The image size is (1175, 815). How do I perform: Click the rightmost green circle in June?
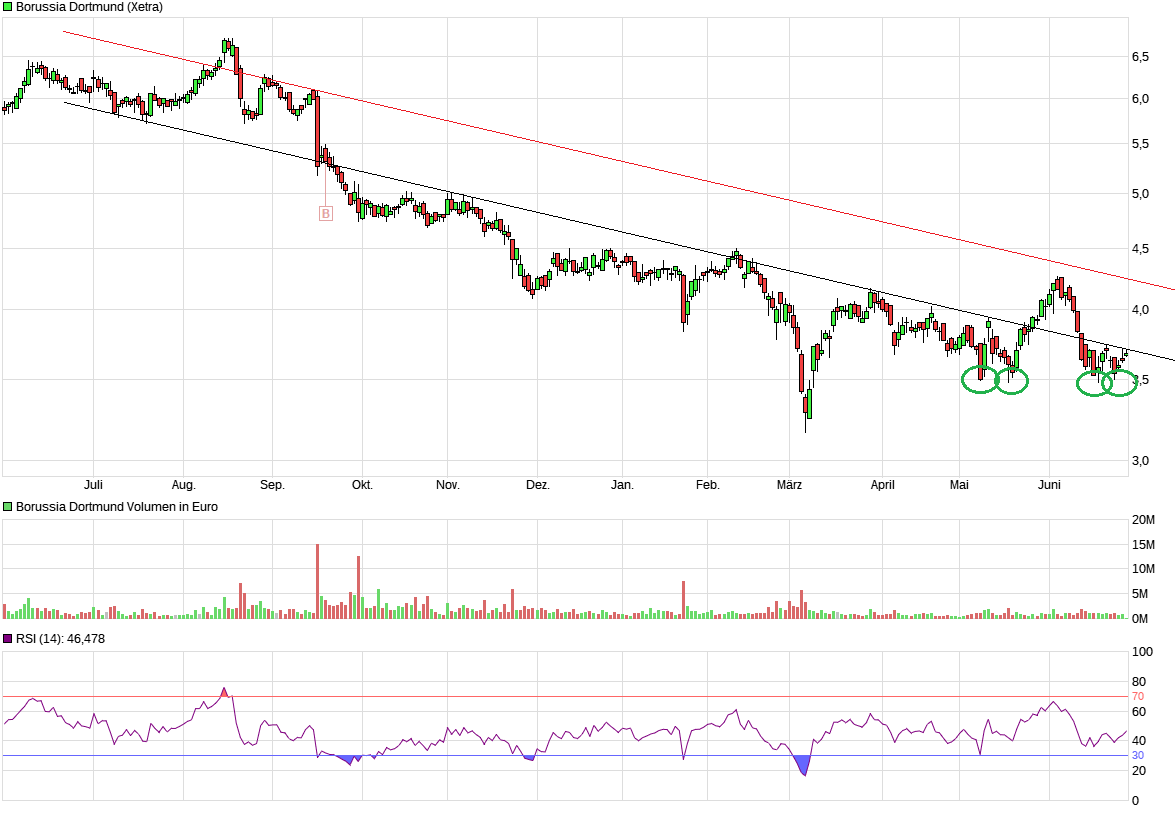(x=1119, y=383)
